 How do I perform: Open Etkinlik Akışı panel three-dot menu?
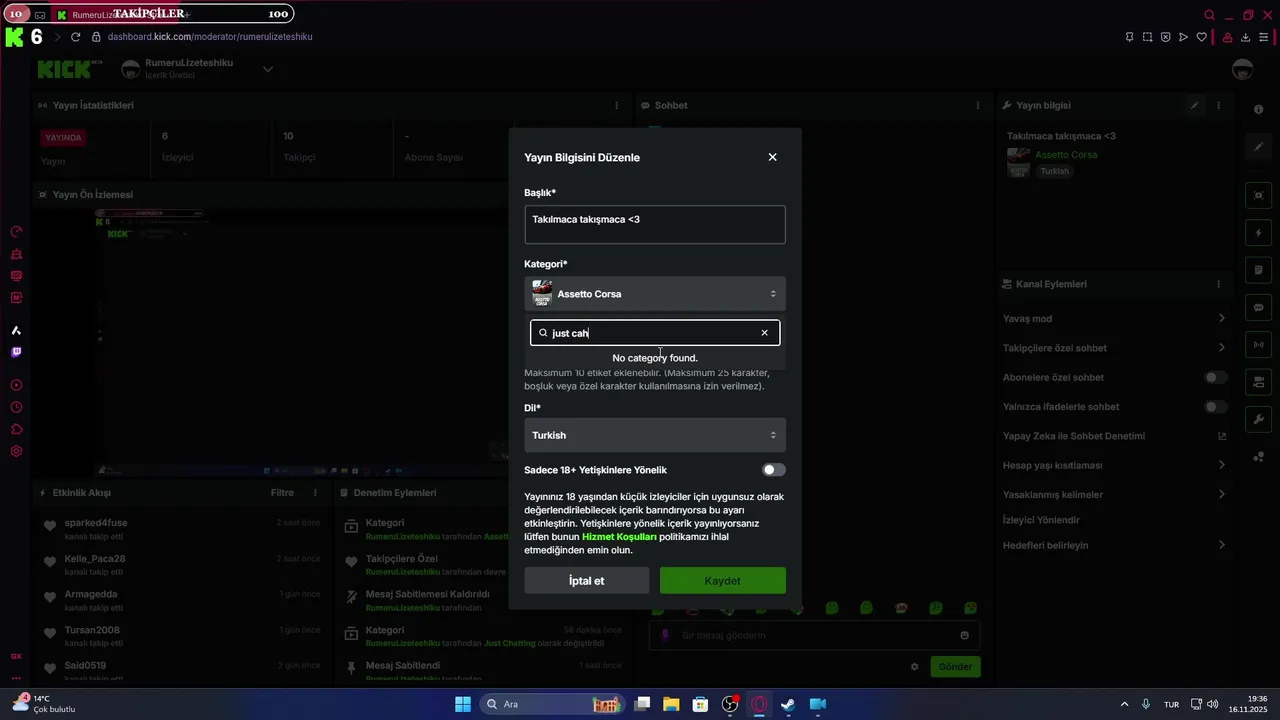click(x=315, y=493)
